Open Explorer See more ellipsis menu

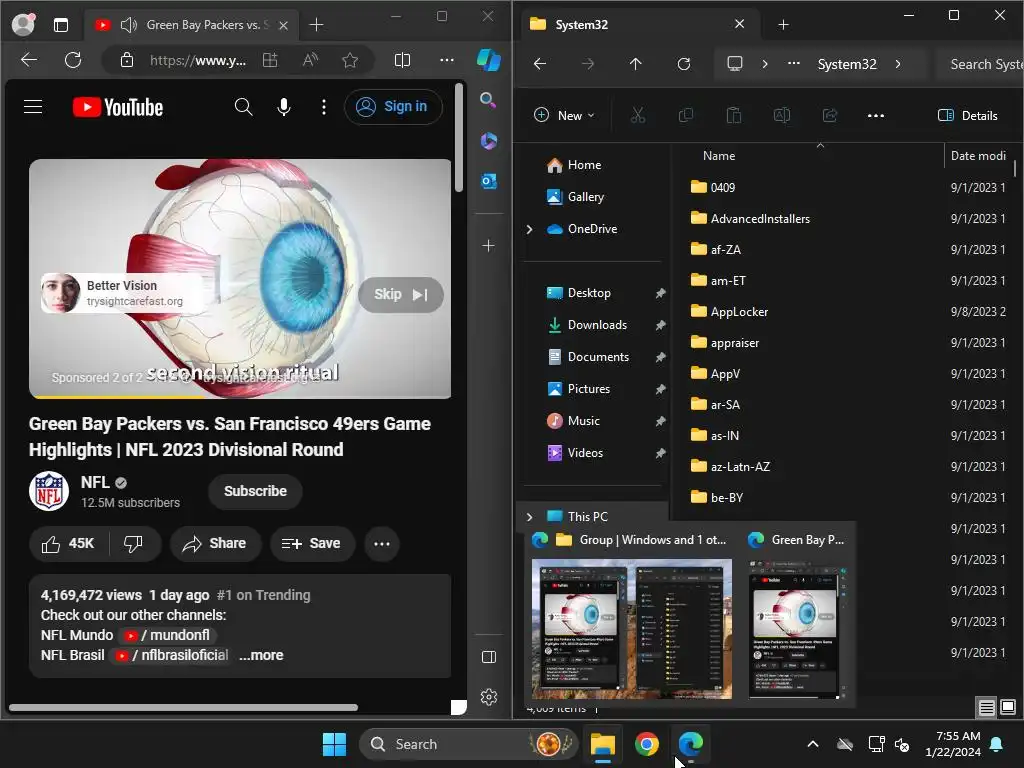876,116
